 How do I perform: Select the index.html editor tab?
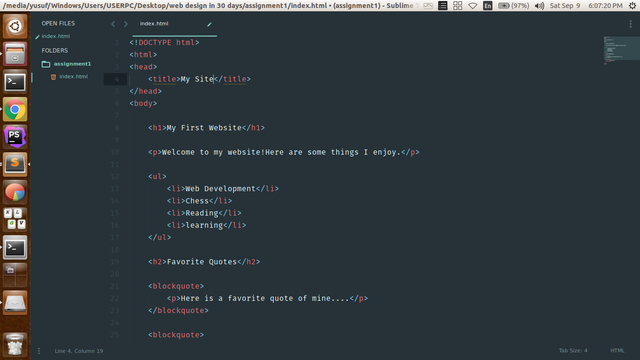click(x=175, y=24)
